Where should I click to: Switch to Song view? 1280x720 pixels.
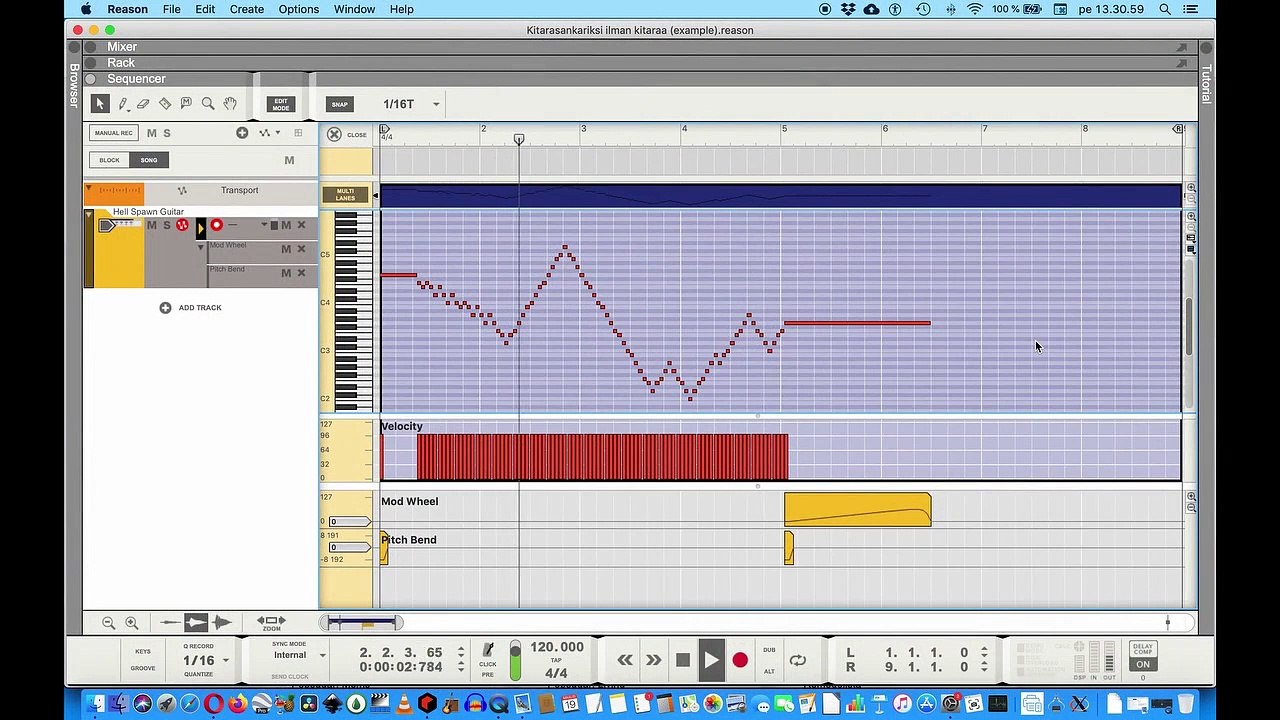point(149,160)
